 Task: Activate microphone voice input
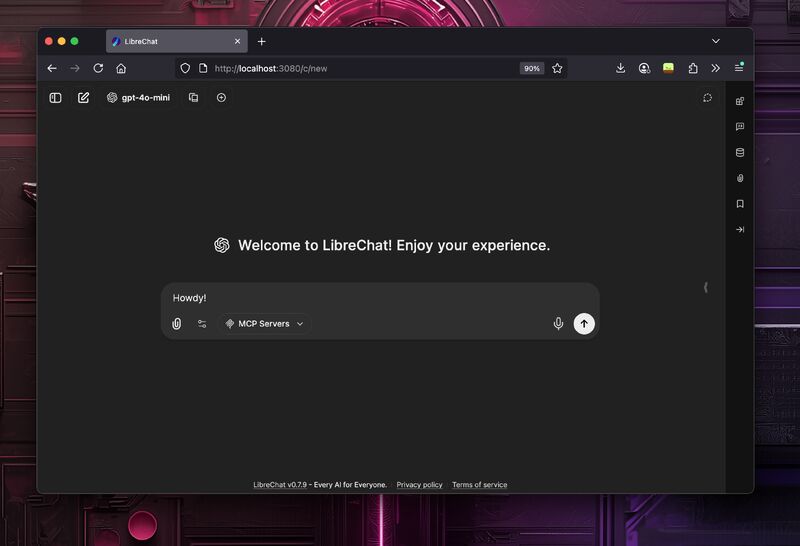coord(558,324)
